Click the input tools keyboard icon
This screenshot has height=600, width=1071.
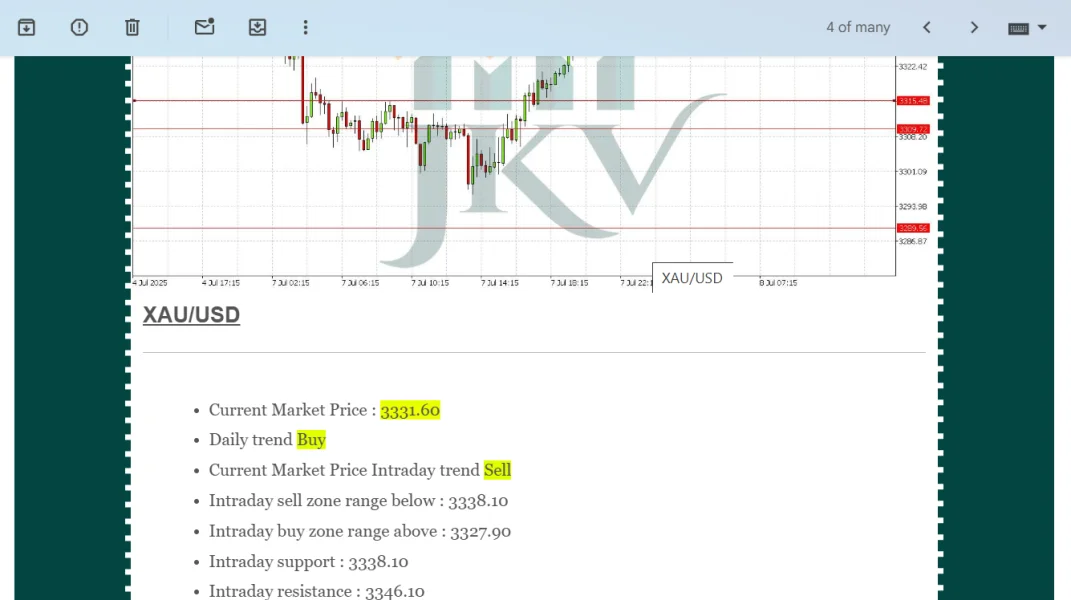click(1018, 28)
